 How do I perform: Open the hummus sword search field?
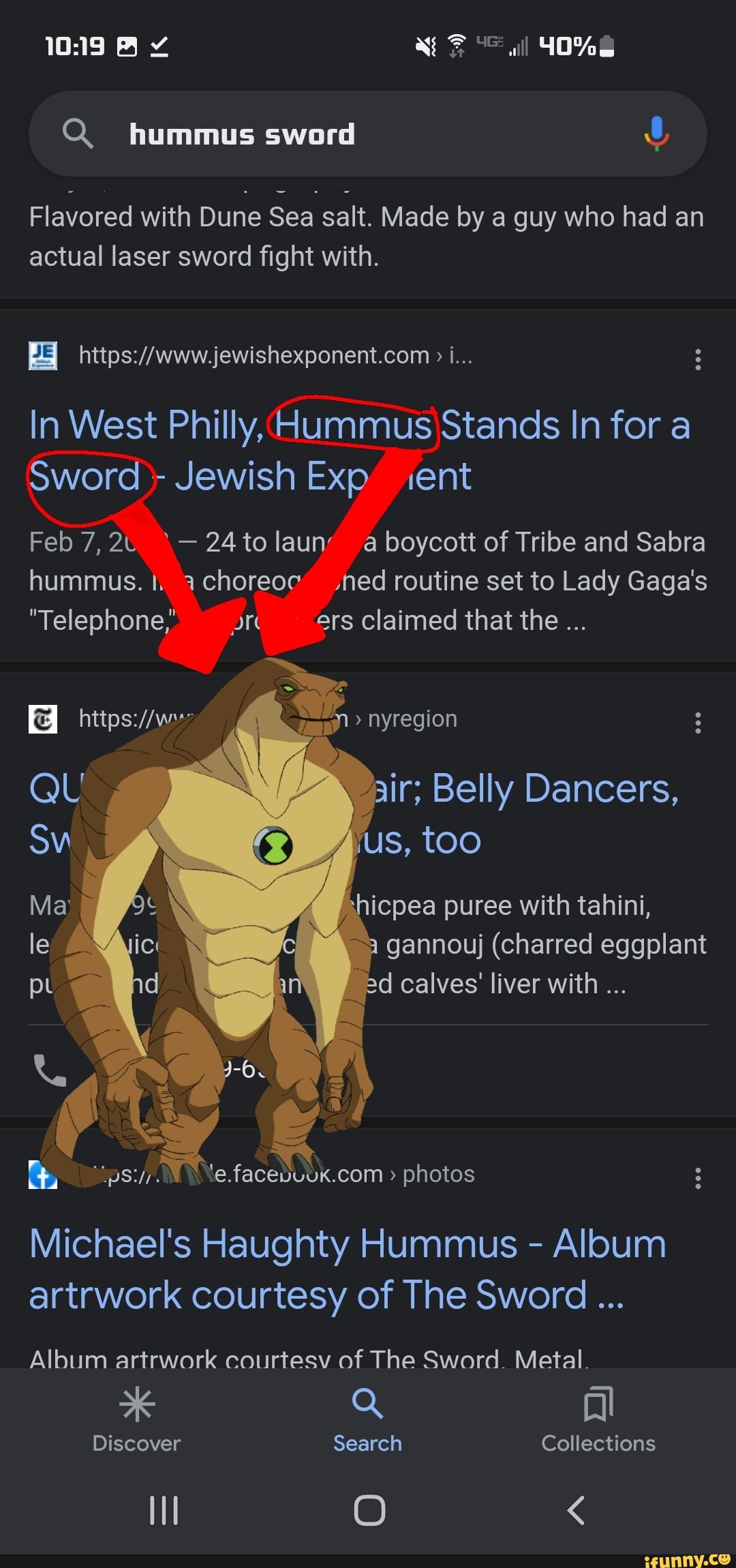click(x=368, y=134)
